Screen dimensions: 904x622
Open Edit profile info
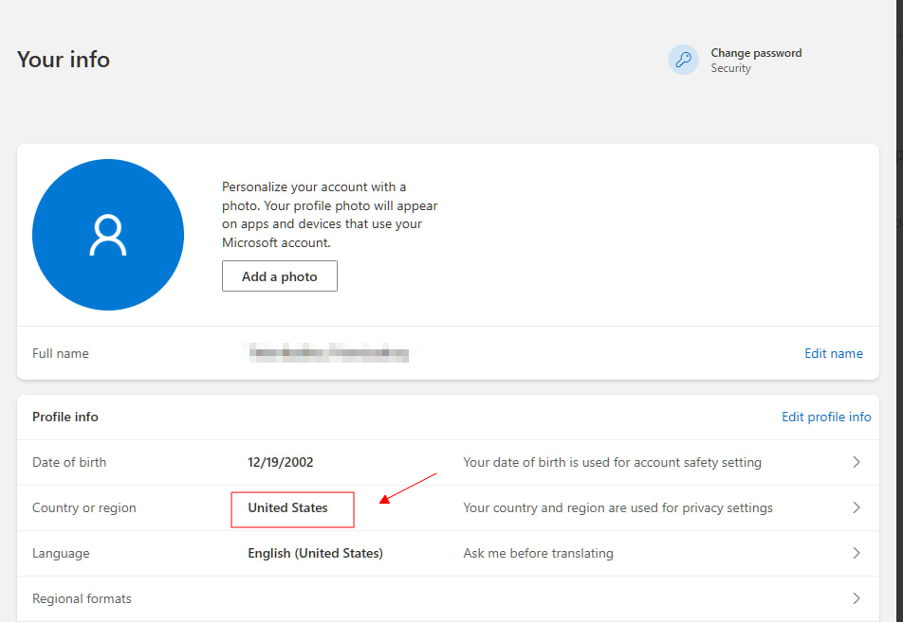826,417
